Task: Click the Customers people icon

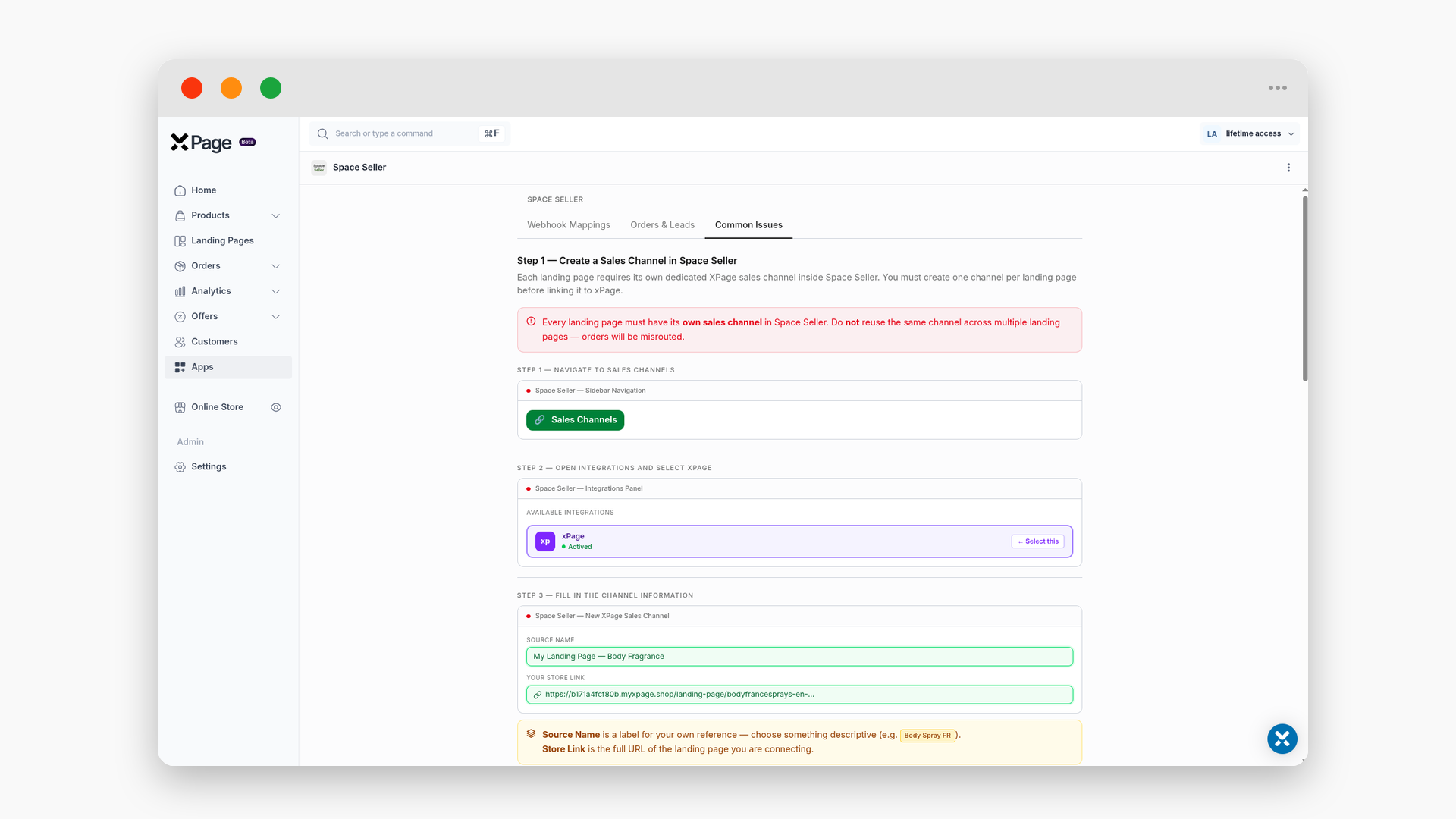Action: [180, 342]
